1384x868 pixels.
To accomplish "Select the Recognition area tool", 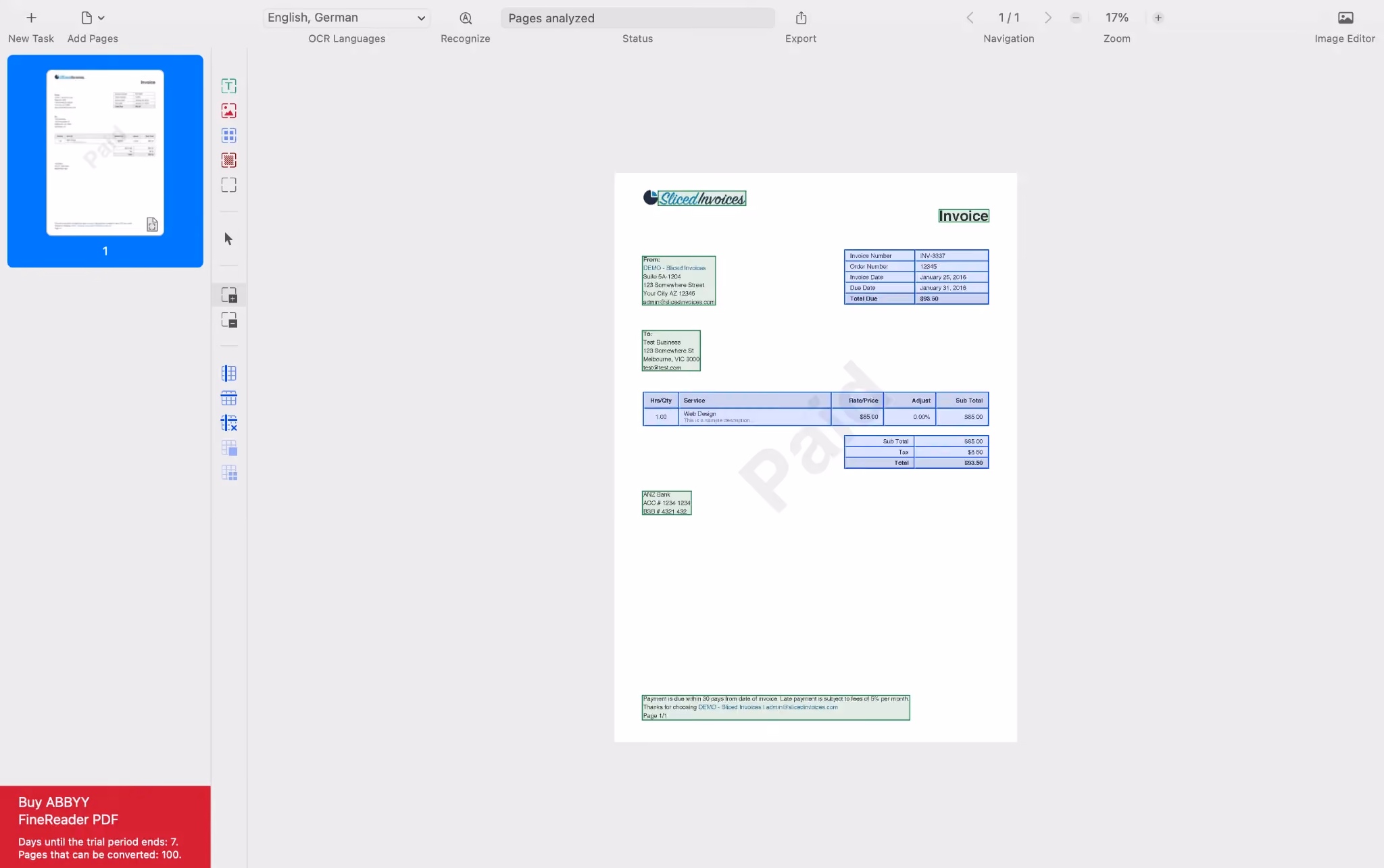I will 229,185.
